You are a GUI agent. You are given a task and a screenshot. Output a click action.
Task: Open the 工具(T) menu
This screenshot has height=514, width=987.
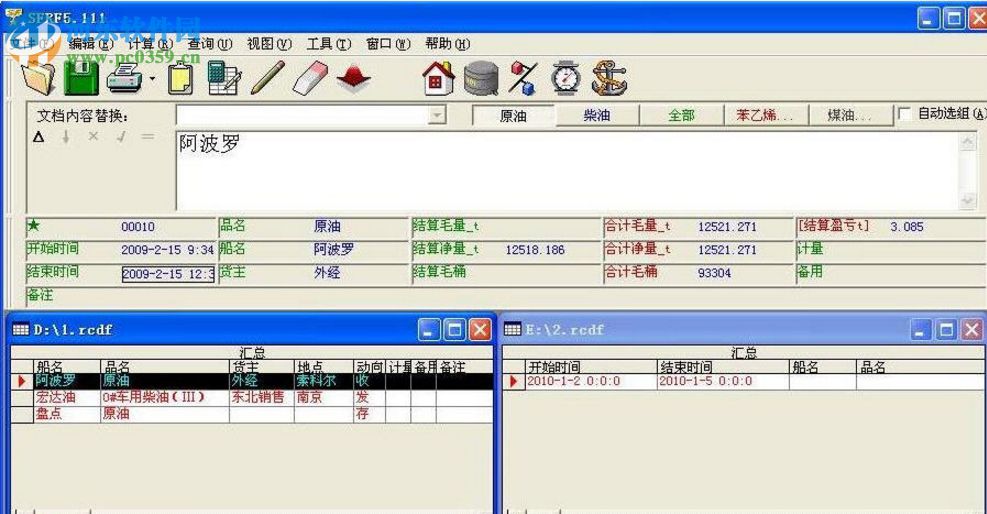pyautogui.click(x=329, y=44)
